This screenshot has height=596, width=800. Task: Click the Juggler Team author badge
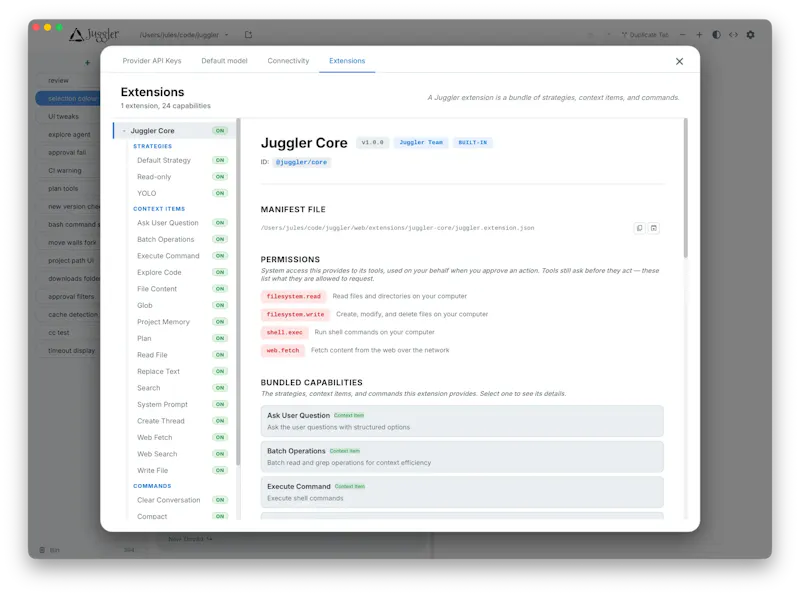tap(421, 142)
